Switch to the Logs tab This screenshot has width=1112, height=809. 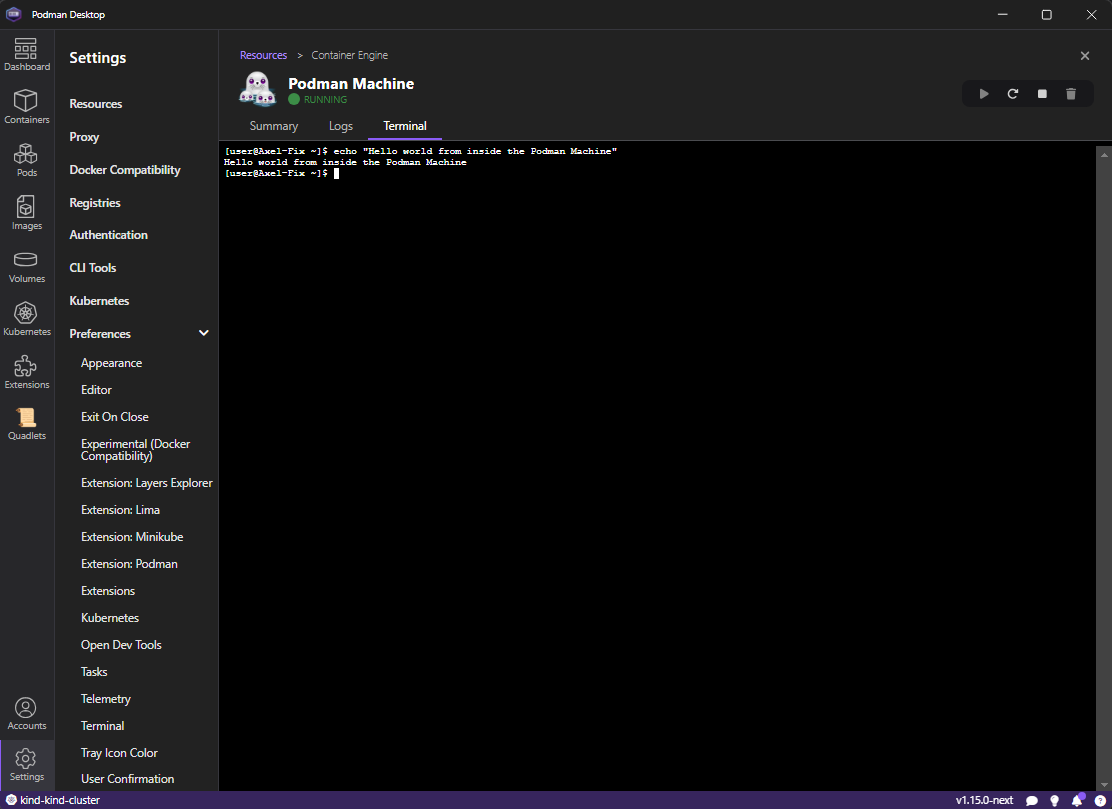coord(340,126)
